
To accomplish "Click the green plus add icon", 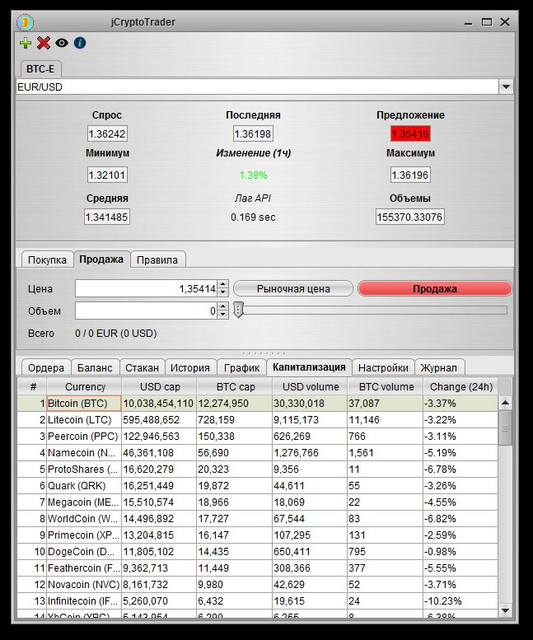I will coord(25,43).
